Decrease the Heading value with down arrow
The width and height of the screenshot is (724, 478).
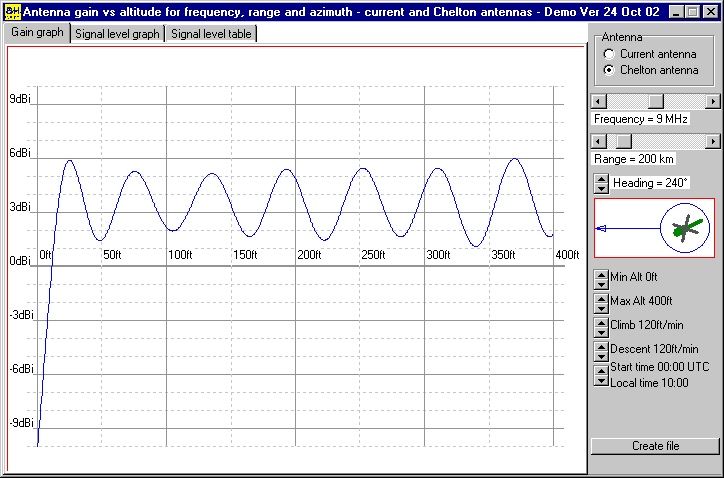click(x=601, y=188)
